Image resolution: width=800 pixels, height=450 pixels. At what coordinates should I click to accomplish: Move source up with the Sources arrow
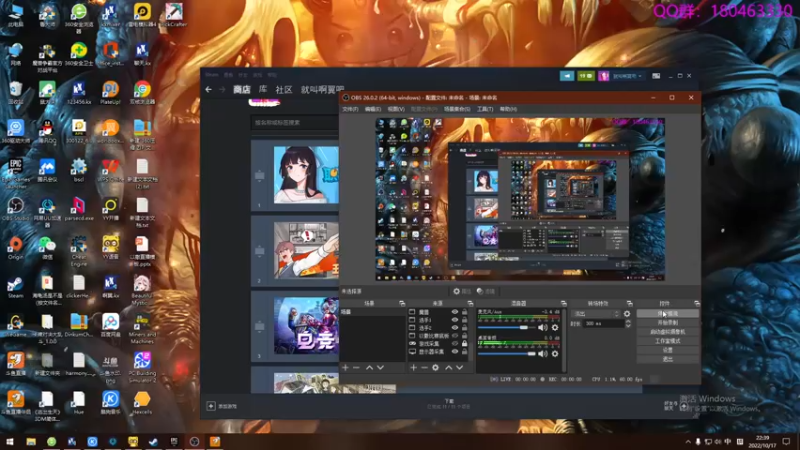coord(448,367)
